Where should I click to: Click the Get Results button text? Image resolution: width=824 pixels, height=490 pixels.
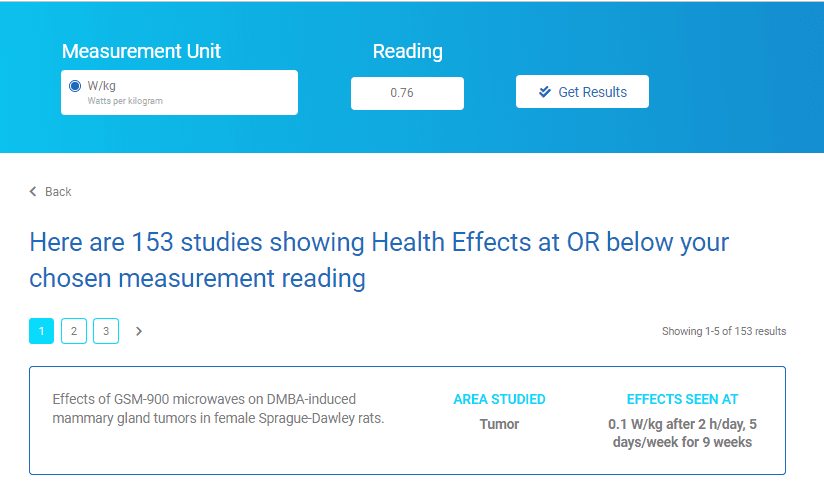point(592,92)
